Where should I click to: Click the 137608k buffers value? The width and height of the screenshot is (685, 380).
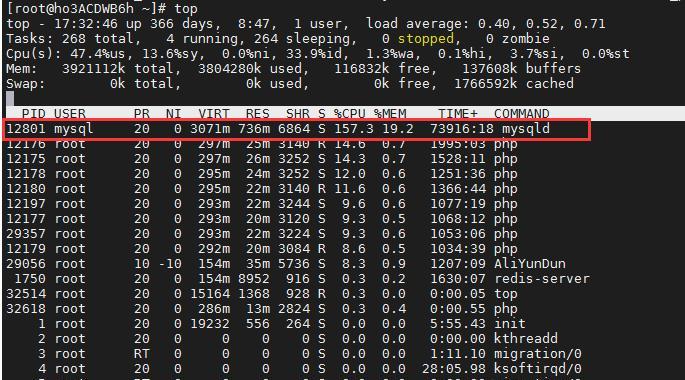coord(490,69)
